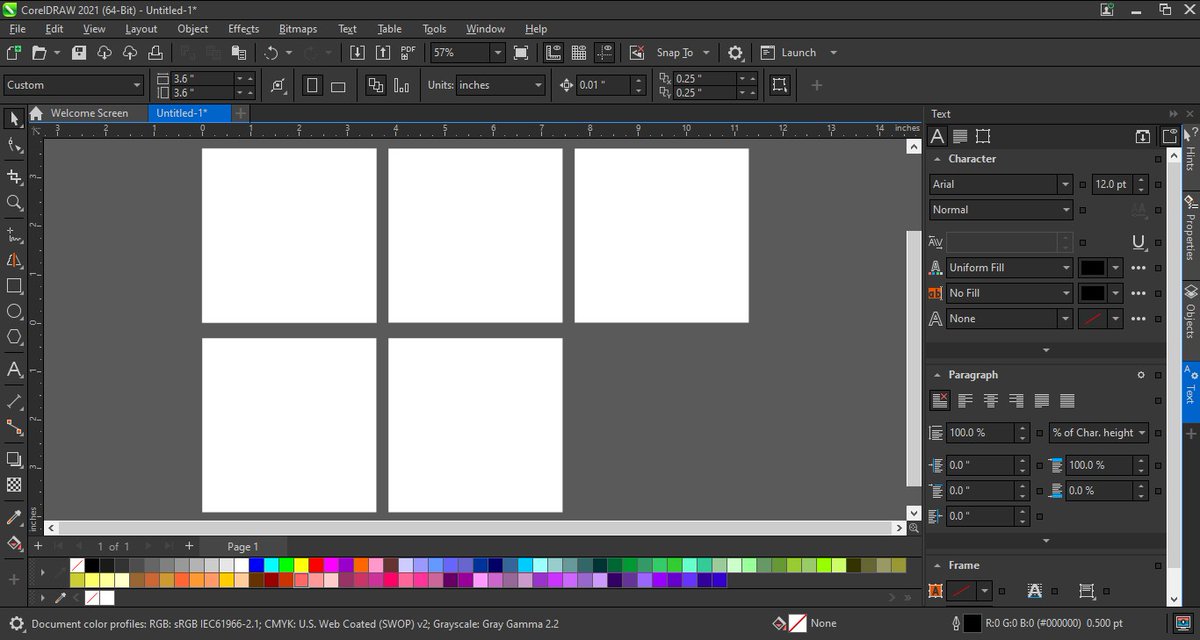Toggle Show grid
The width and height of the screenshot is (1200, 640).
[x=579, y=53]
